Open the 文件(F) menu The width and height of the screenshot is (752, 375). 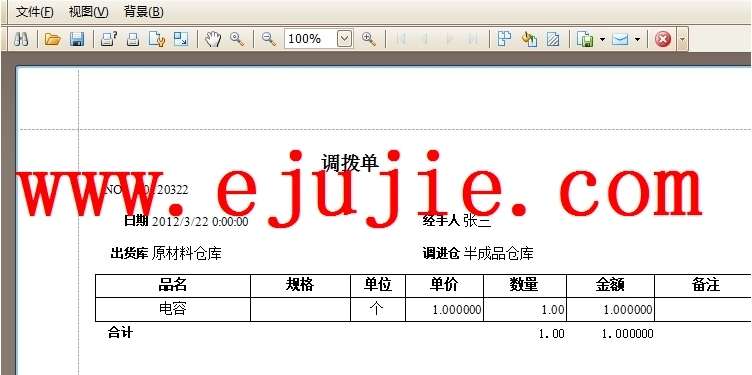(x=35, y=12)
